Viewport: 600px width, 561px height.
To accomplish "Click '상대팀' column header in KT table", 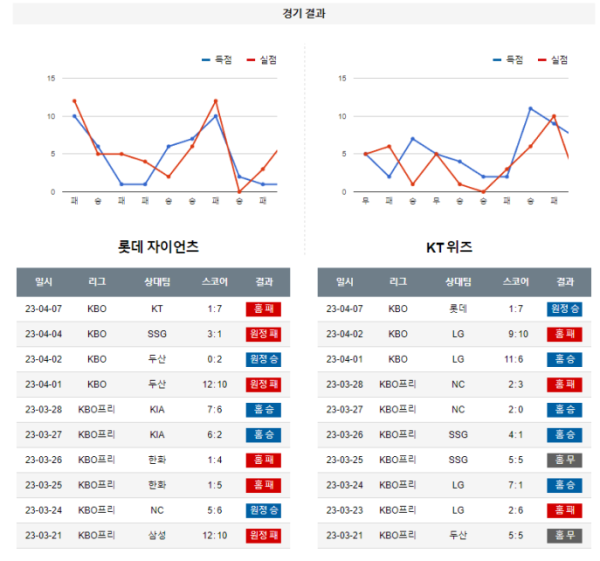I will [x=458, y=282].
